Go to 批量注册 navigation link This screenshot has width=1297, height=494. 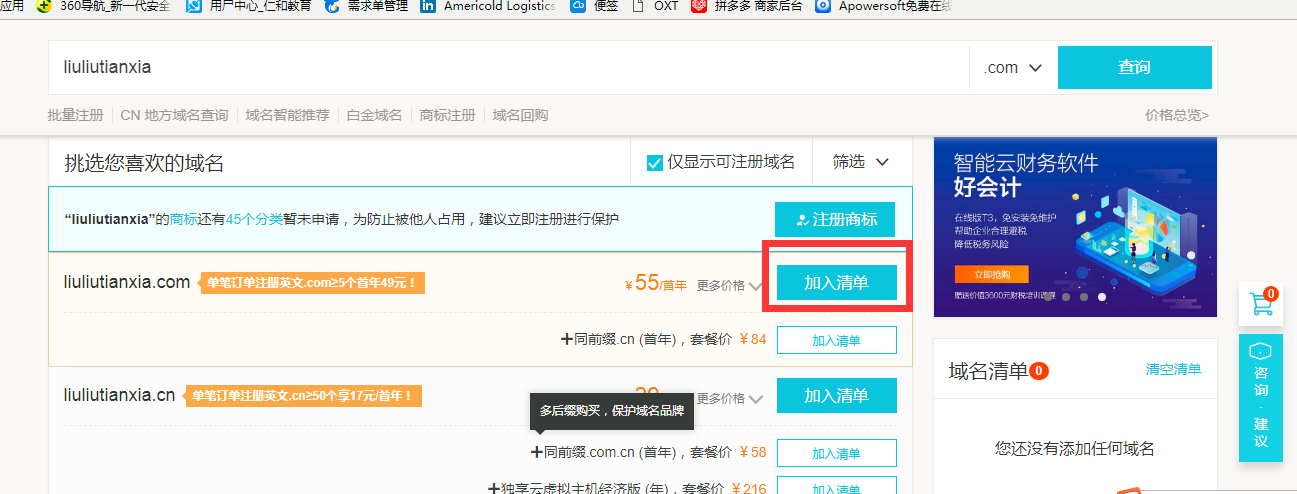[75, 115]
